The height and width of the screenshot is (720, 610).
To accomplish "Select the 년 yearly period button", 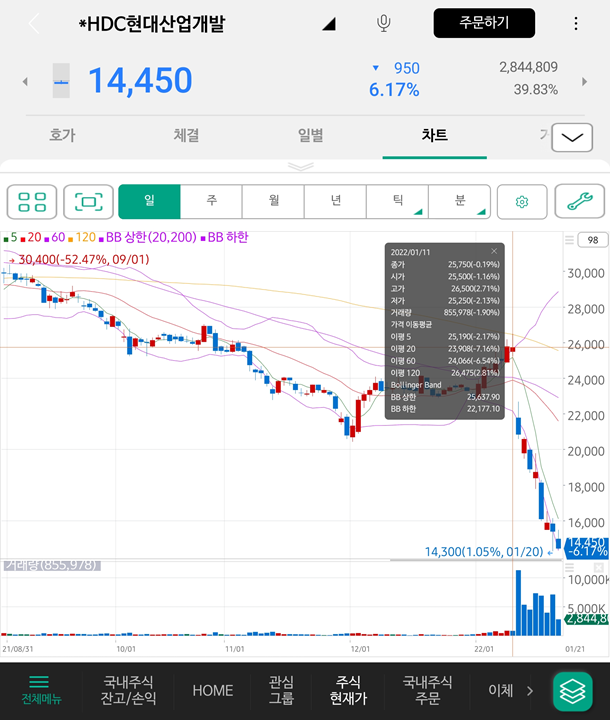I will click(335, 202).
